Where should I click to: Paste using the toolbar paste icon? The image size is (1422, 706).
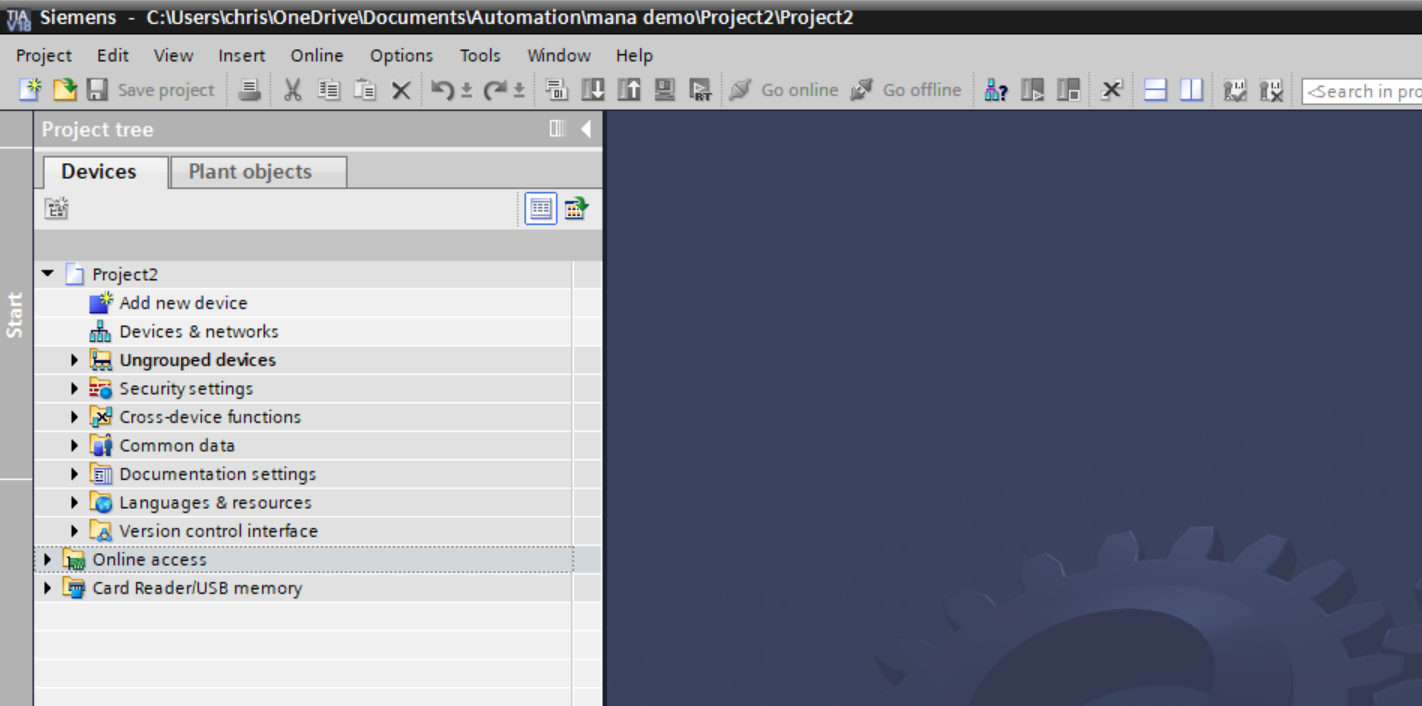click(365, 90)
